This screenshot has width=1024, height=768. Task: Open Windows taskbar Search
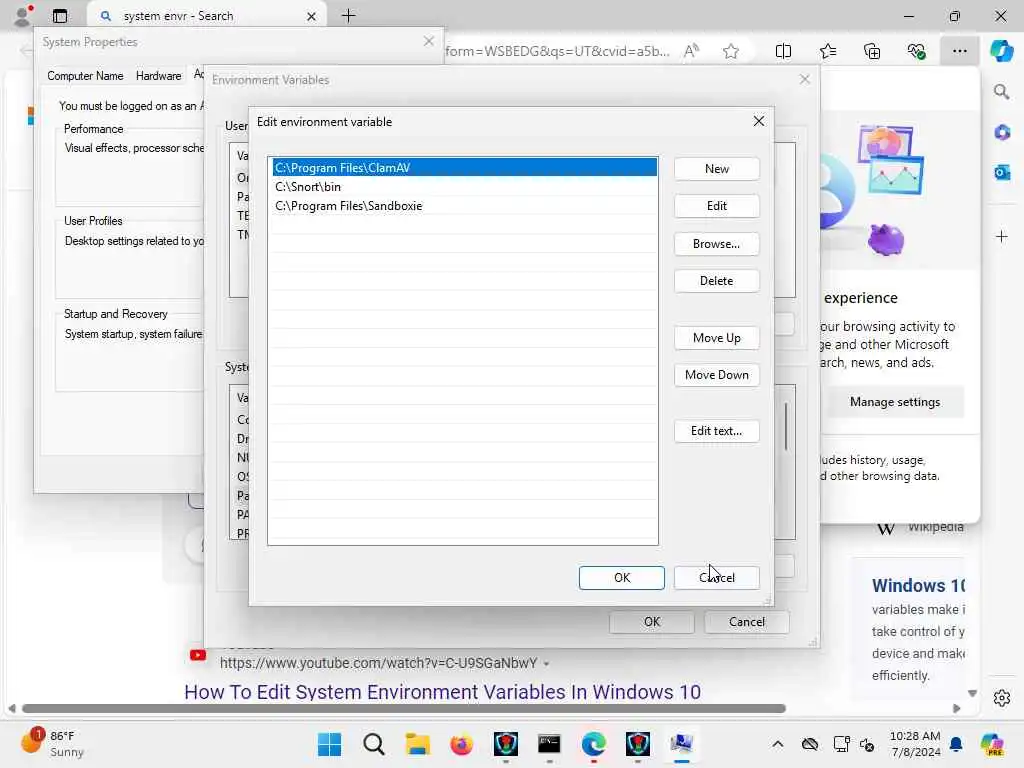point(374,744)
